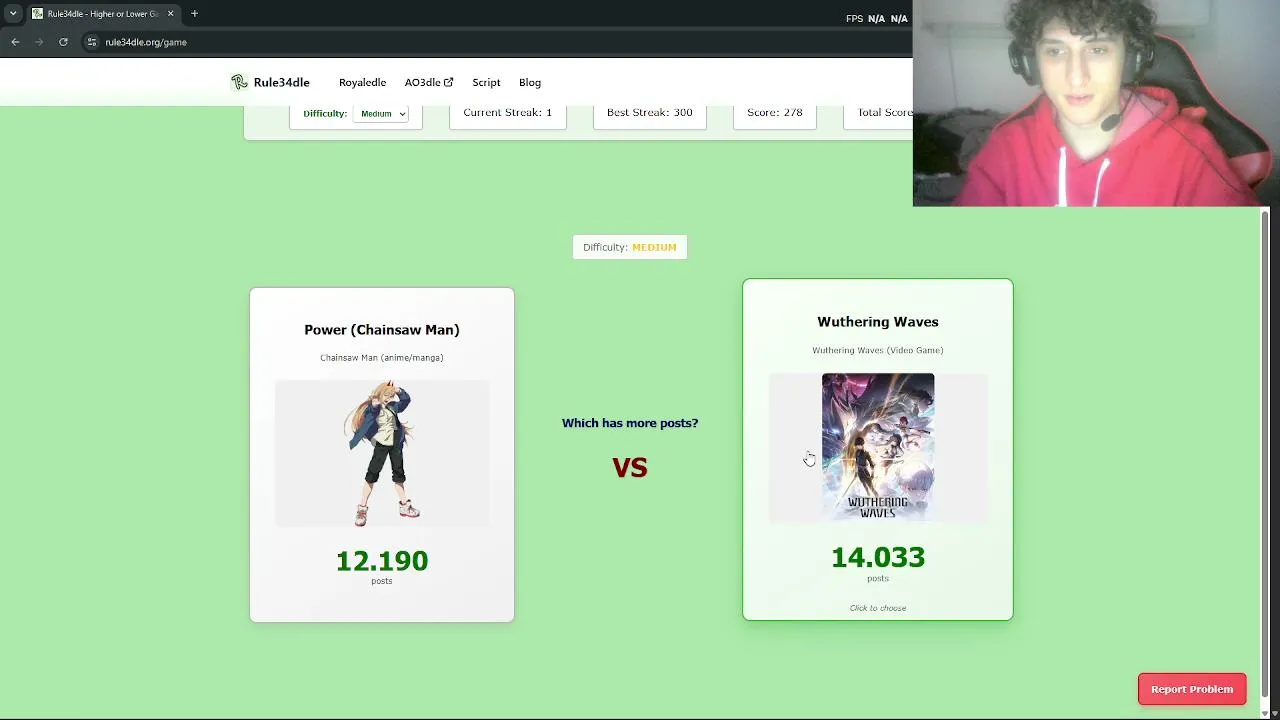Click the "Which has more posts?" text
The width and height of the screenshot is (1280, 720).
click(x=630, y=423)
